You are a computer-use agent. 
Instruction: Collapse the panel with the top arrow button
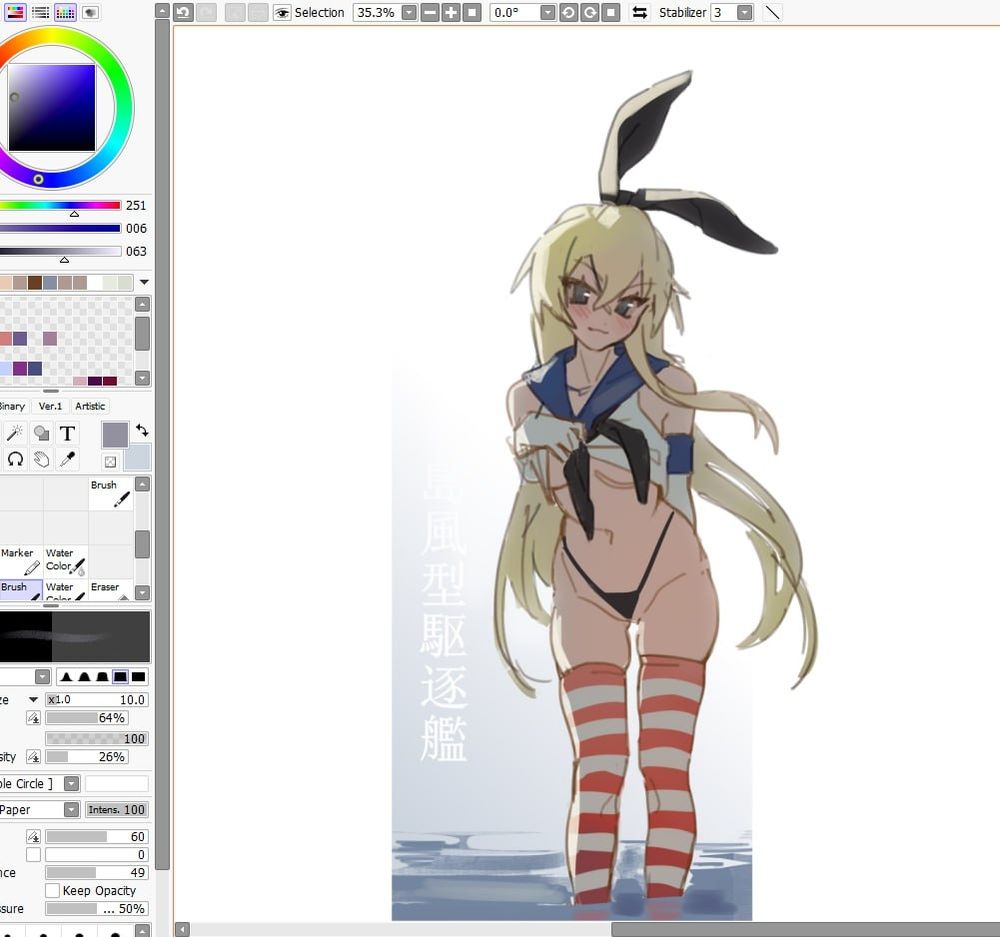[x=163, y=11]
